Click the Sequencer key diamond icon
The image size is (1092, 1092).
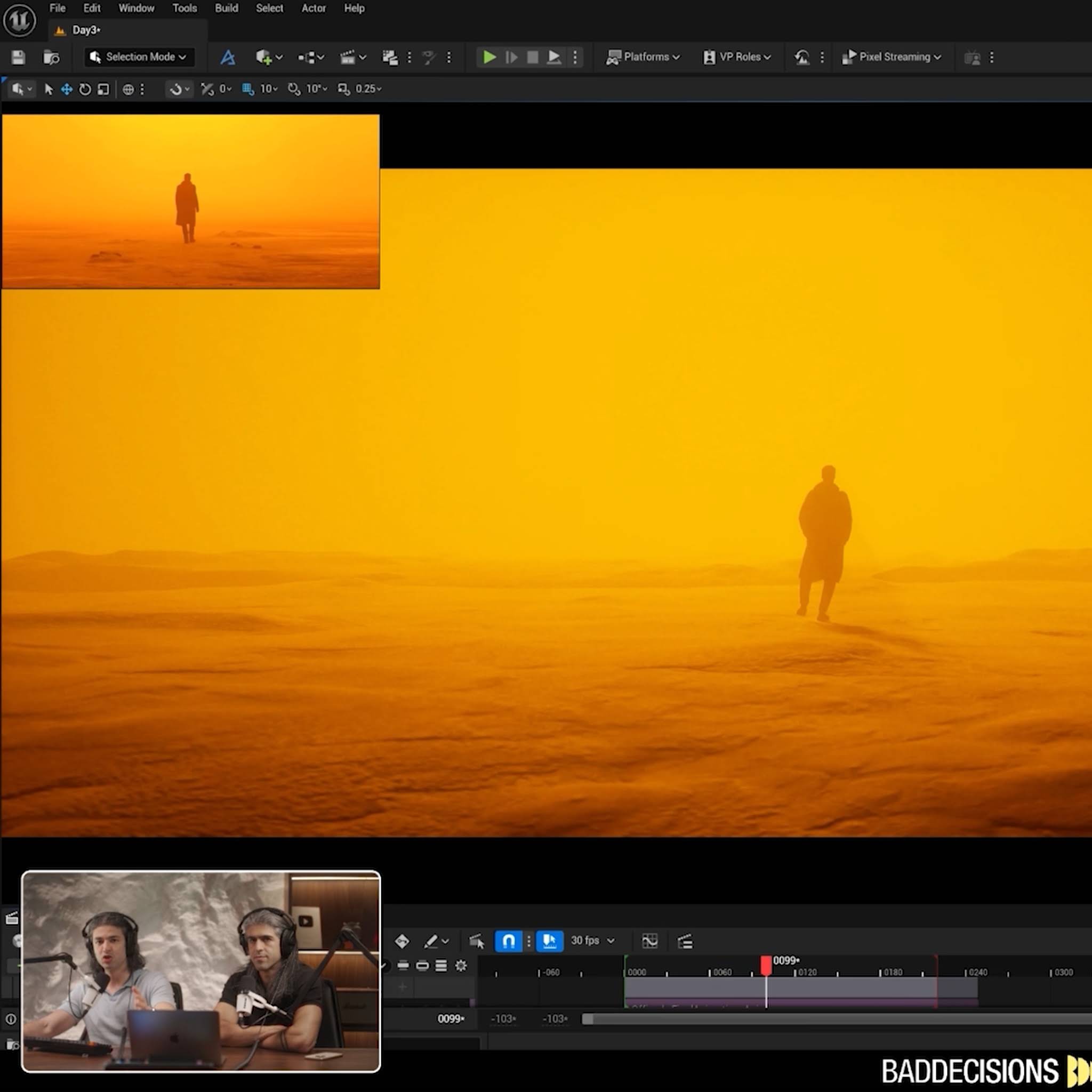(x=402, y=941)
